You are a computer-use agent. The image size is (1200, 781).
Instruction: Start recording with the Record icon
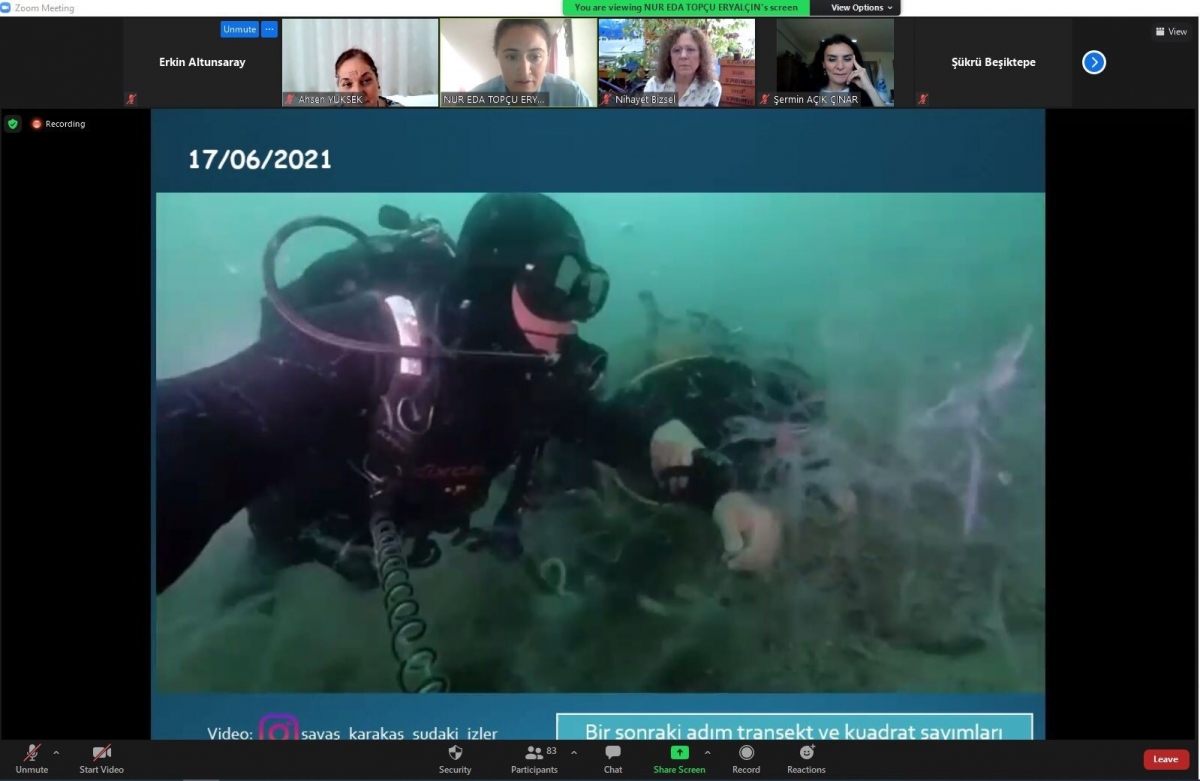746,754
